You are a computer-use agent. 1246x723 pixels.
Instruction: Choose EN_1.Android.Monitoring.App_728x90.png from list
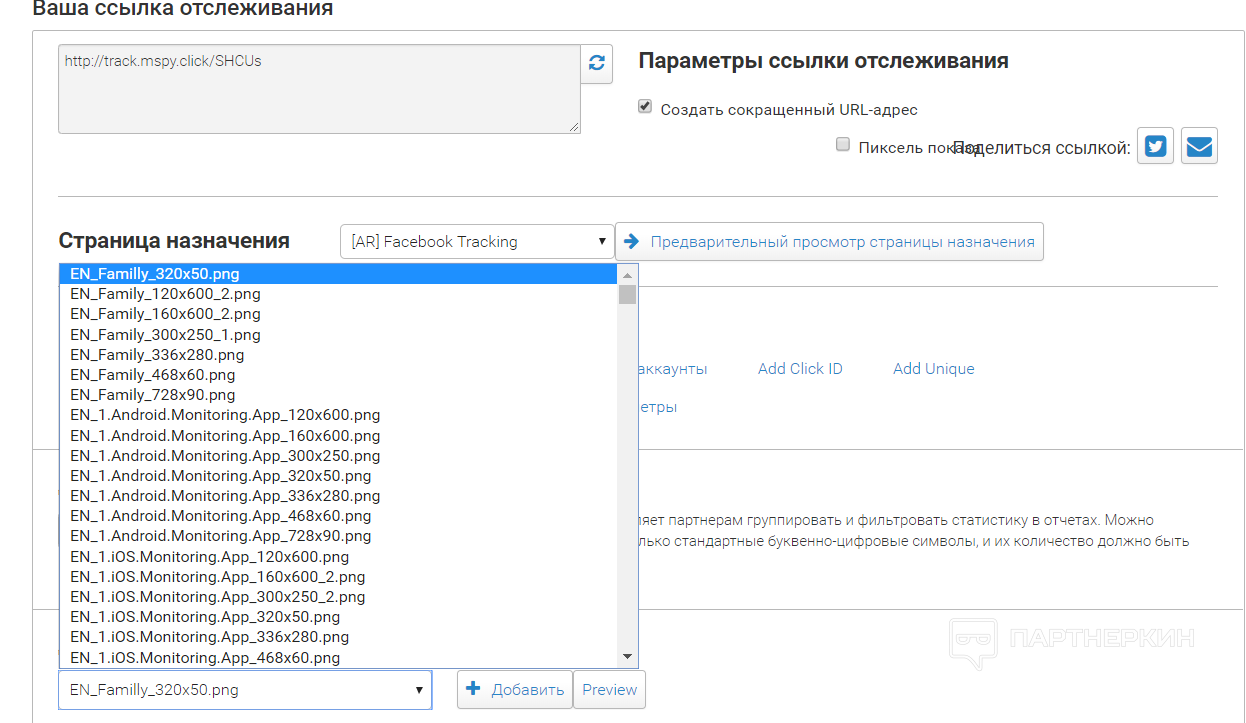220,536
